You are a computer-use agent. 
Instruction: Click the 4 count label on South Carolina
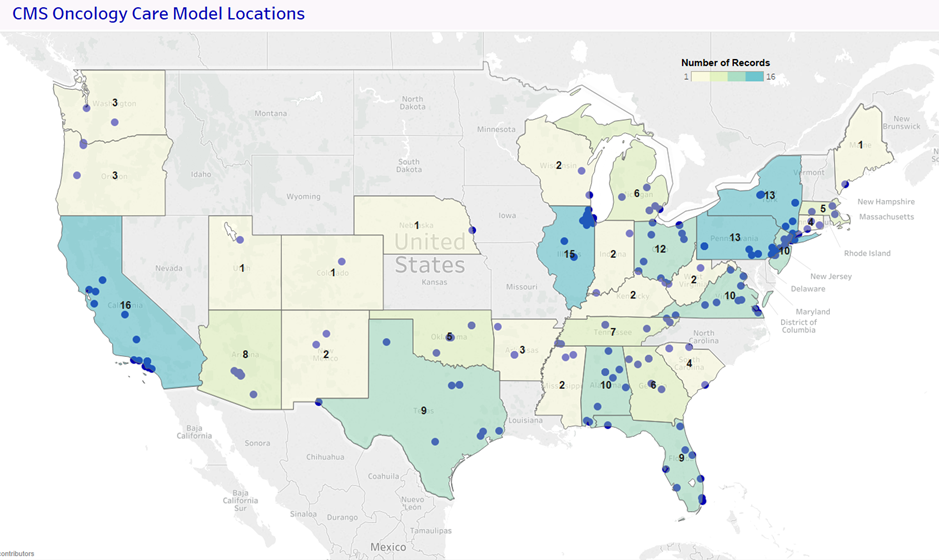pos(689,363)
